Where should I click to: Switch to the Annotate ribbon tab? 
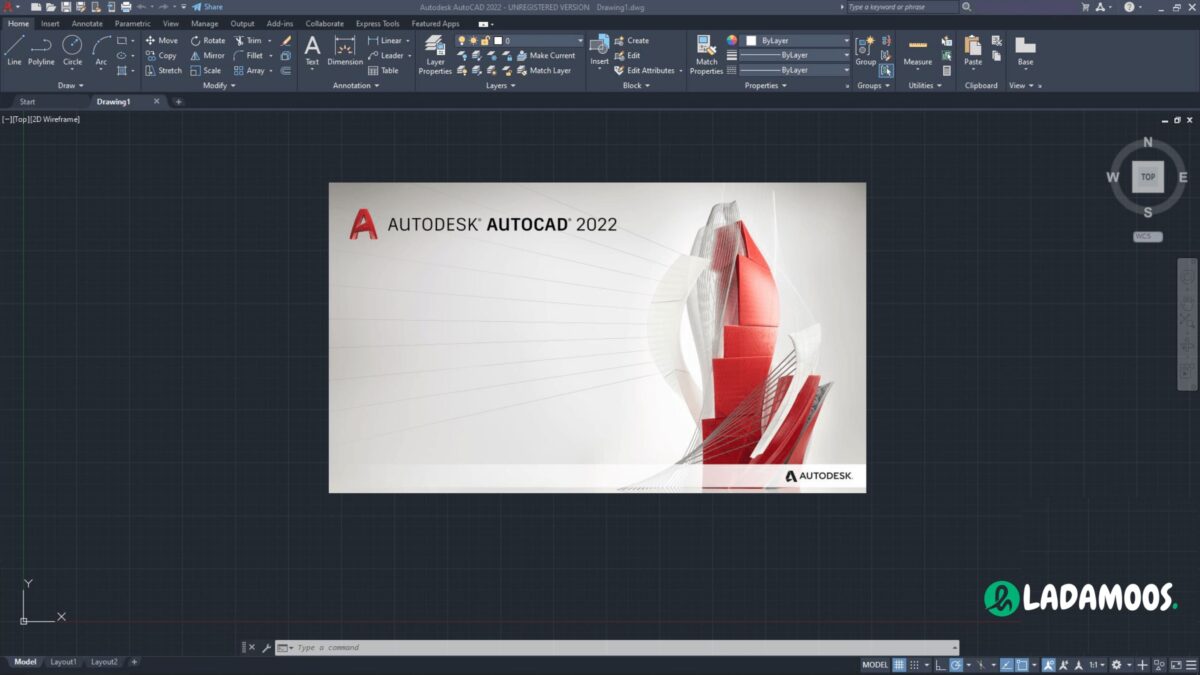87,23
